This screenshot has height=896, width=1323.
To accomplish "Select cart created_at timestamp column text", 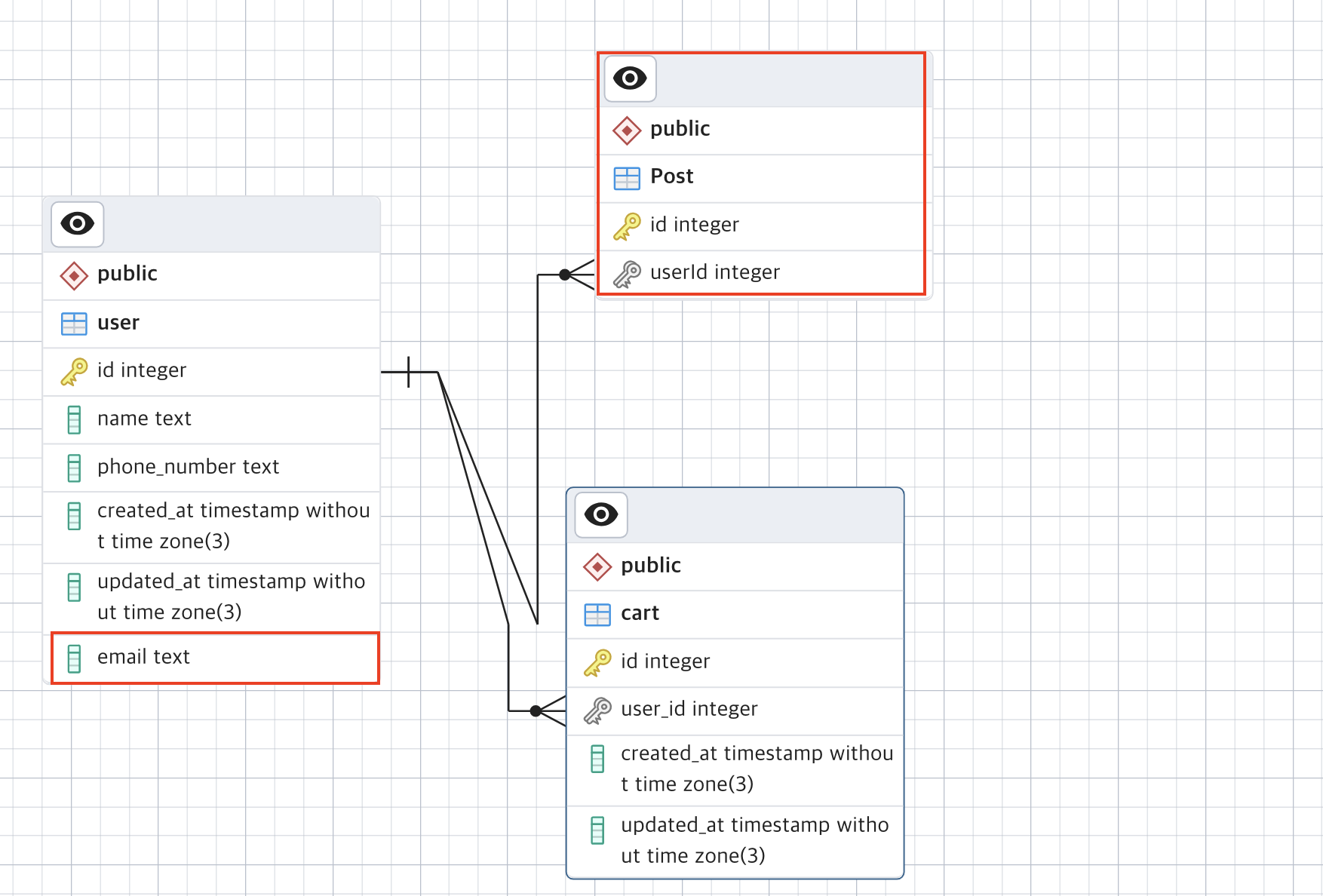I will pos(757,769).
